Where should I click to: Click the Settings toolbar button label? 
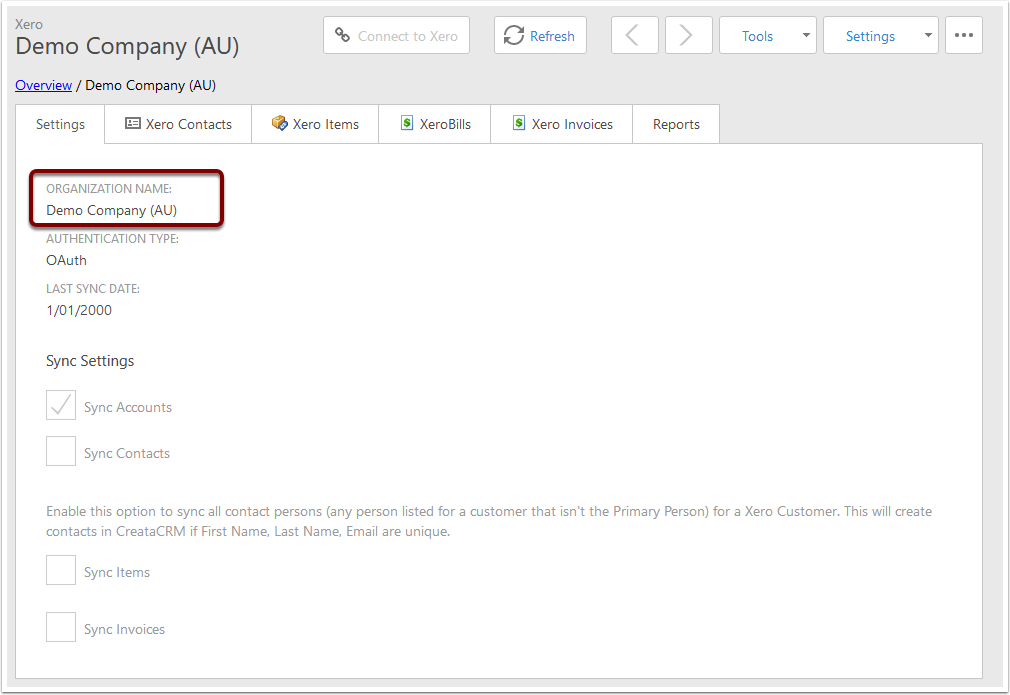click(x=870, y=36)
